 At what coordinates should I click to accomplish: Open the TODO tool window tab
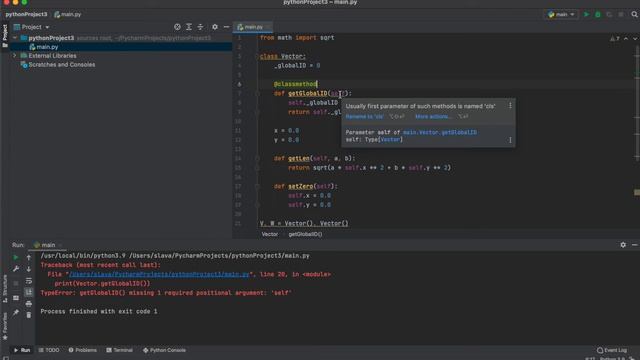pyautogui.click(x=49, y=350)
